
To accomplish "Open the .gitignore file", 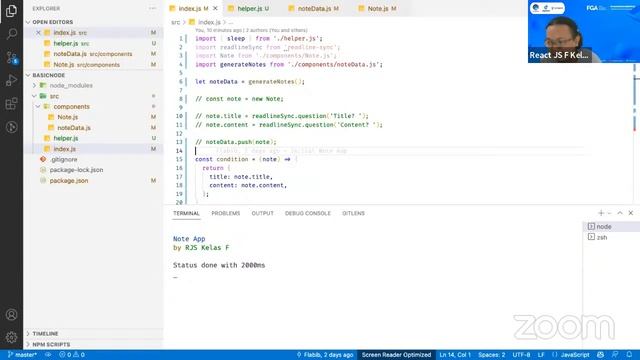I will (64, 160).
